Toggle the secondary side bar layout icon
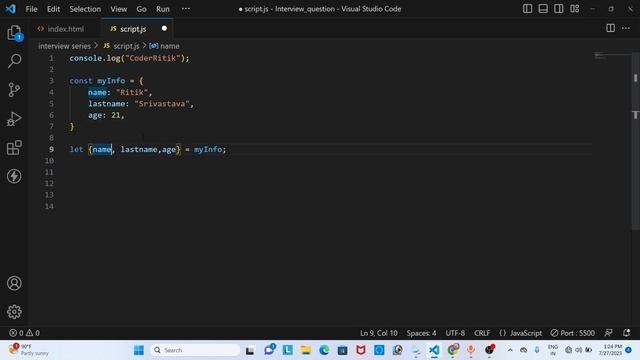This screenshot has width=640, height=360. [x=559, y=9]
